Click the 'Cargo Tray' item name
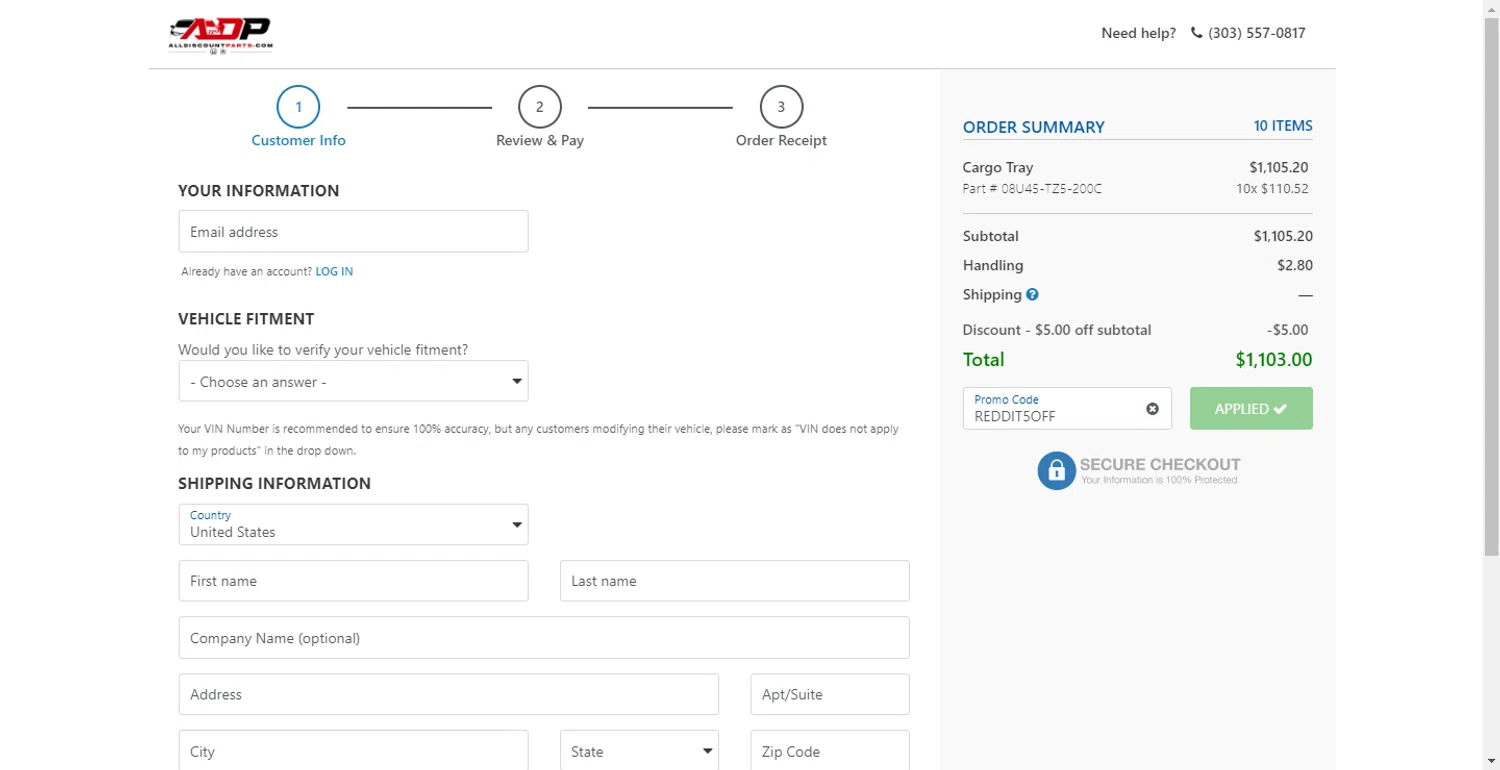This screenshot has height=770, width=1500. [998, 167]
